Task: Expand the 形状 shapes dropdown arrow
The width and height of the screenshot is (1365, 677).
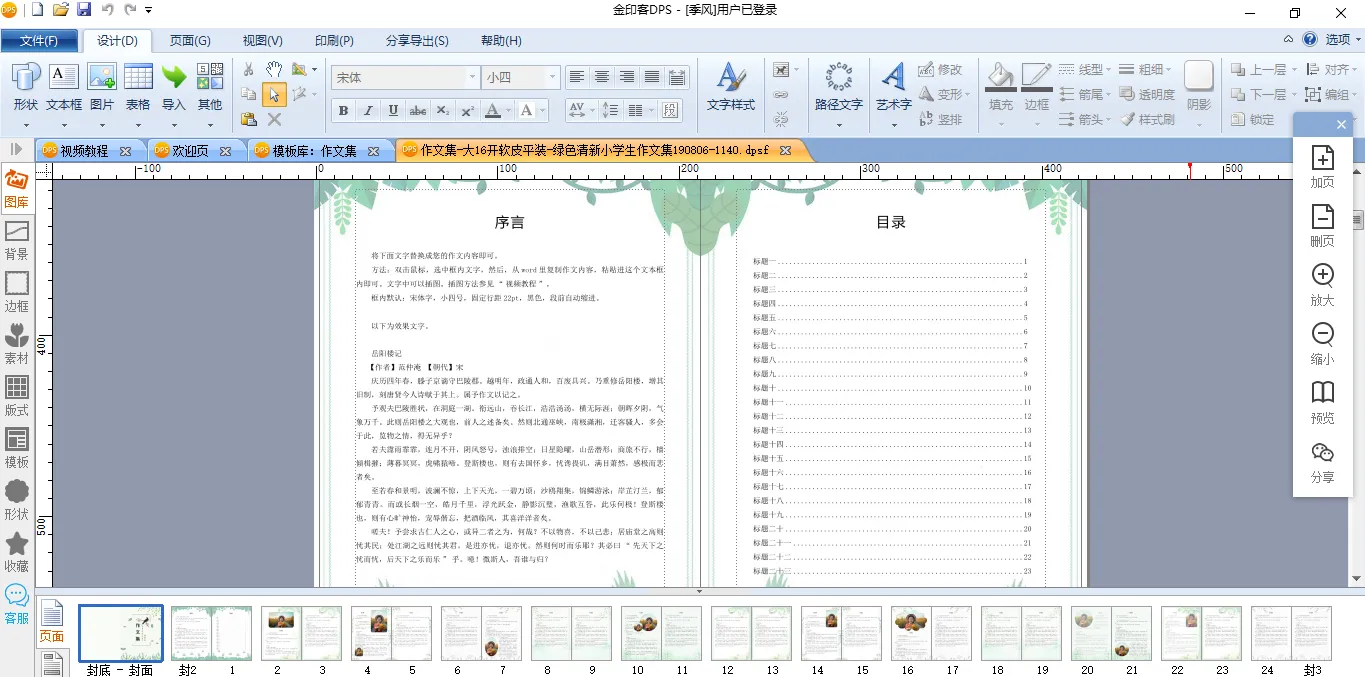Action: pyautogui.click(x=26, y=125)
